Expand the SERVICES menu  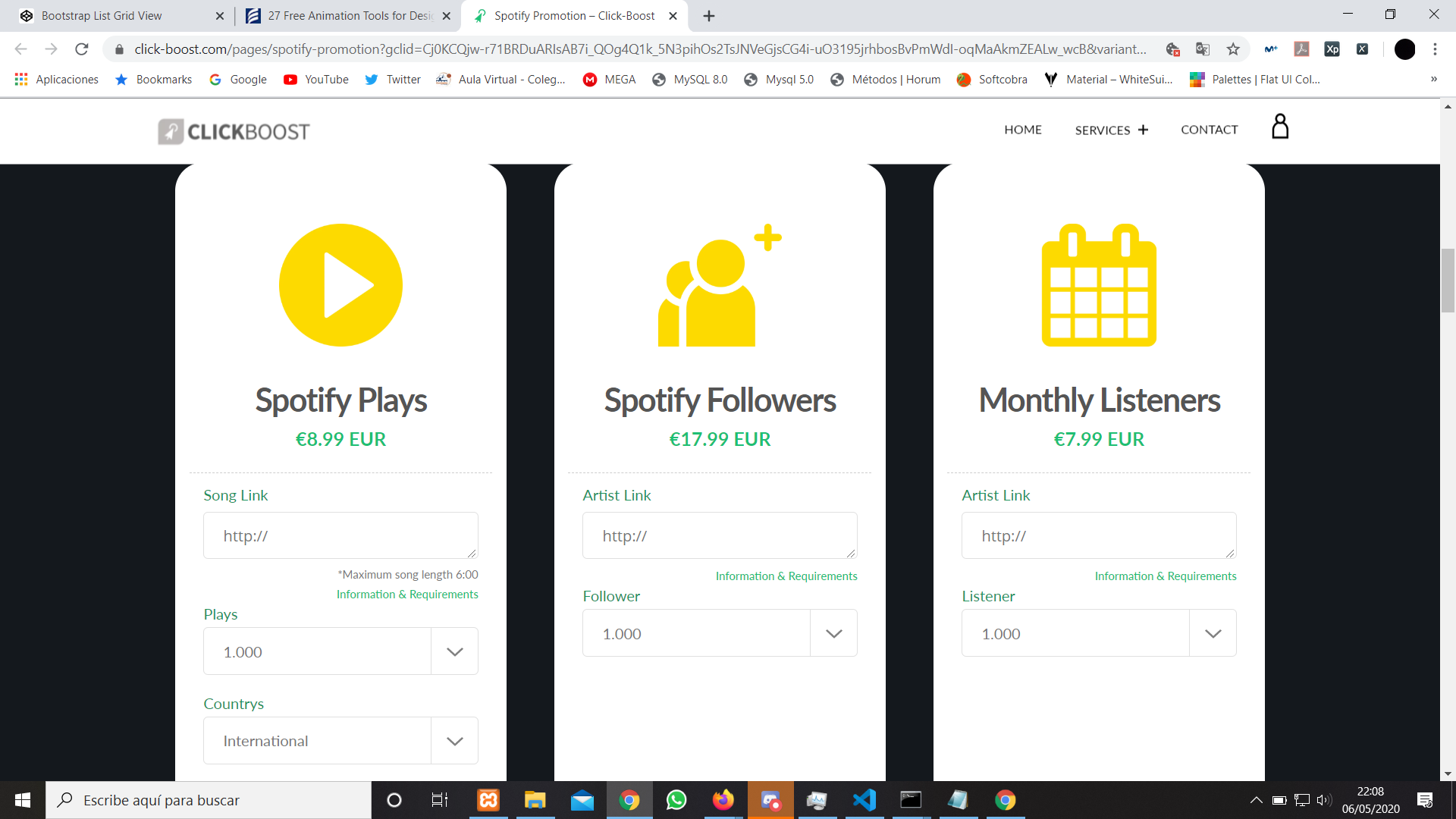click(1112, 130)
